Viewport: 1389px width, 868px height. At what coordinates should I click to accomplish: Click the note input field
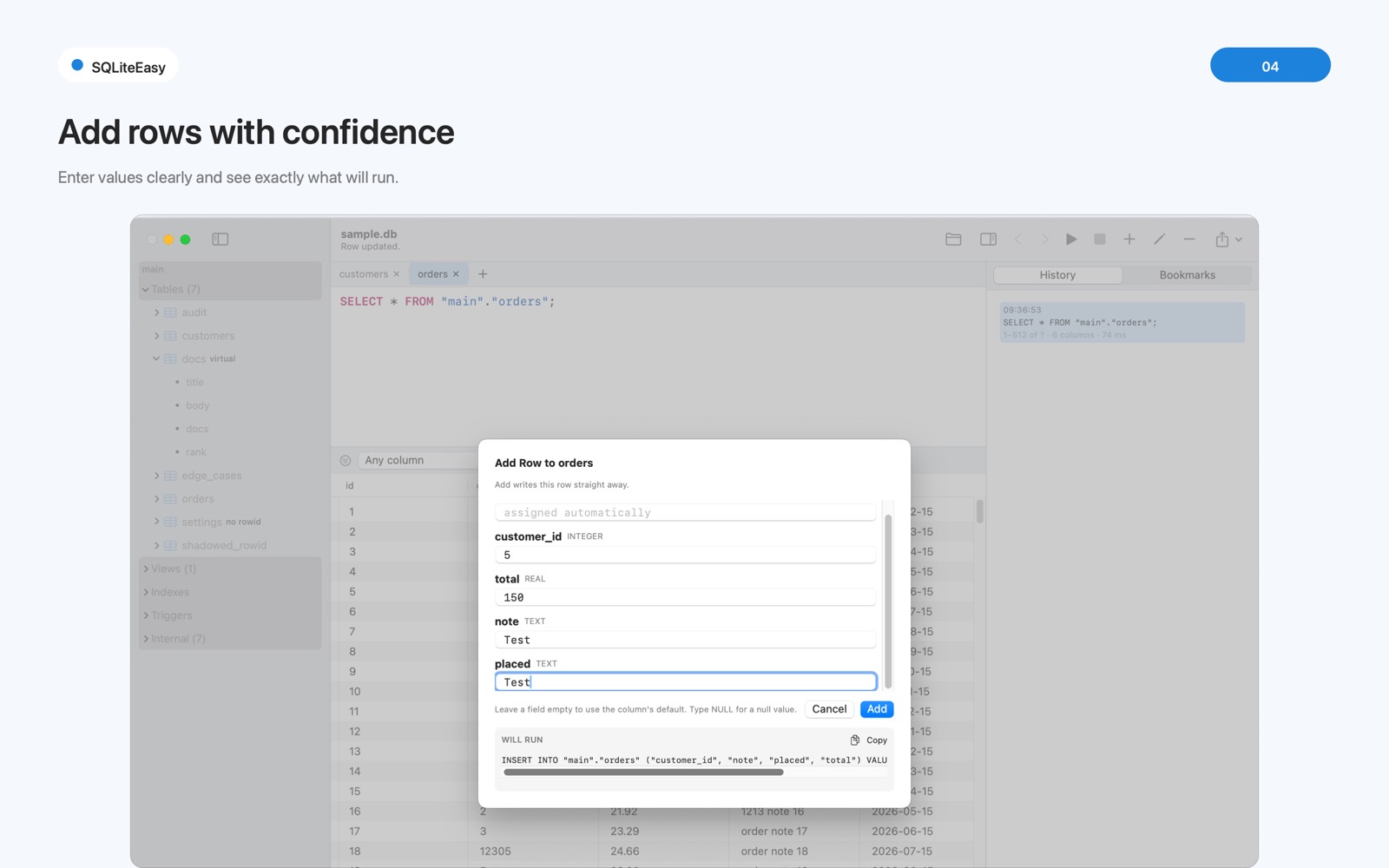click(685, 640)
